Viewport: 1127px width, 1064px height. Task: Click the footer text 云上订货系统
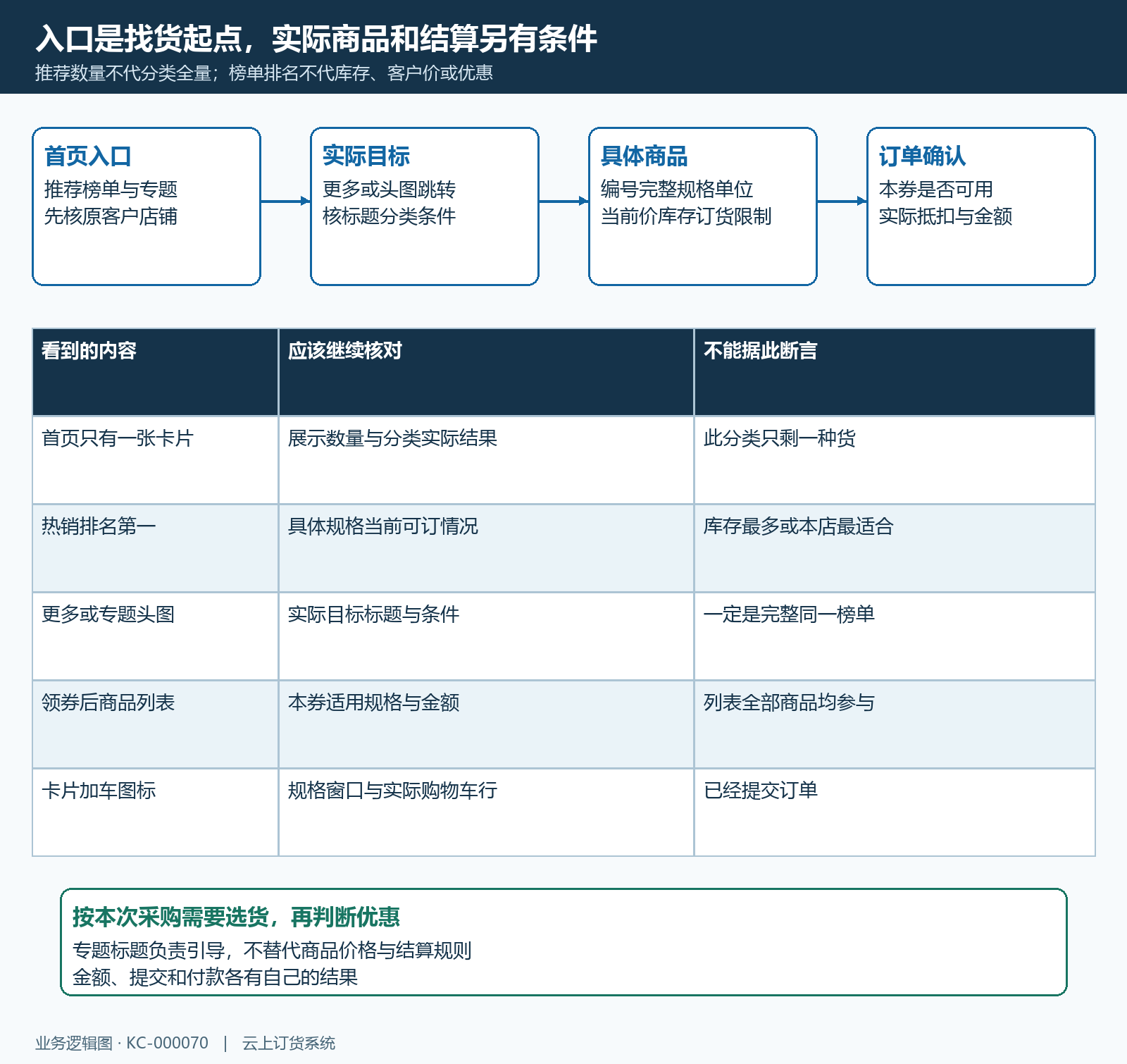[x=289, y=1043]
